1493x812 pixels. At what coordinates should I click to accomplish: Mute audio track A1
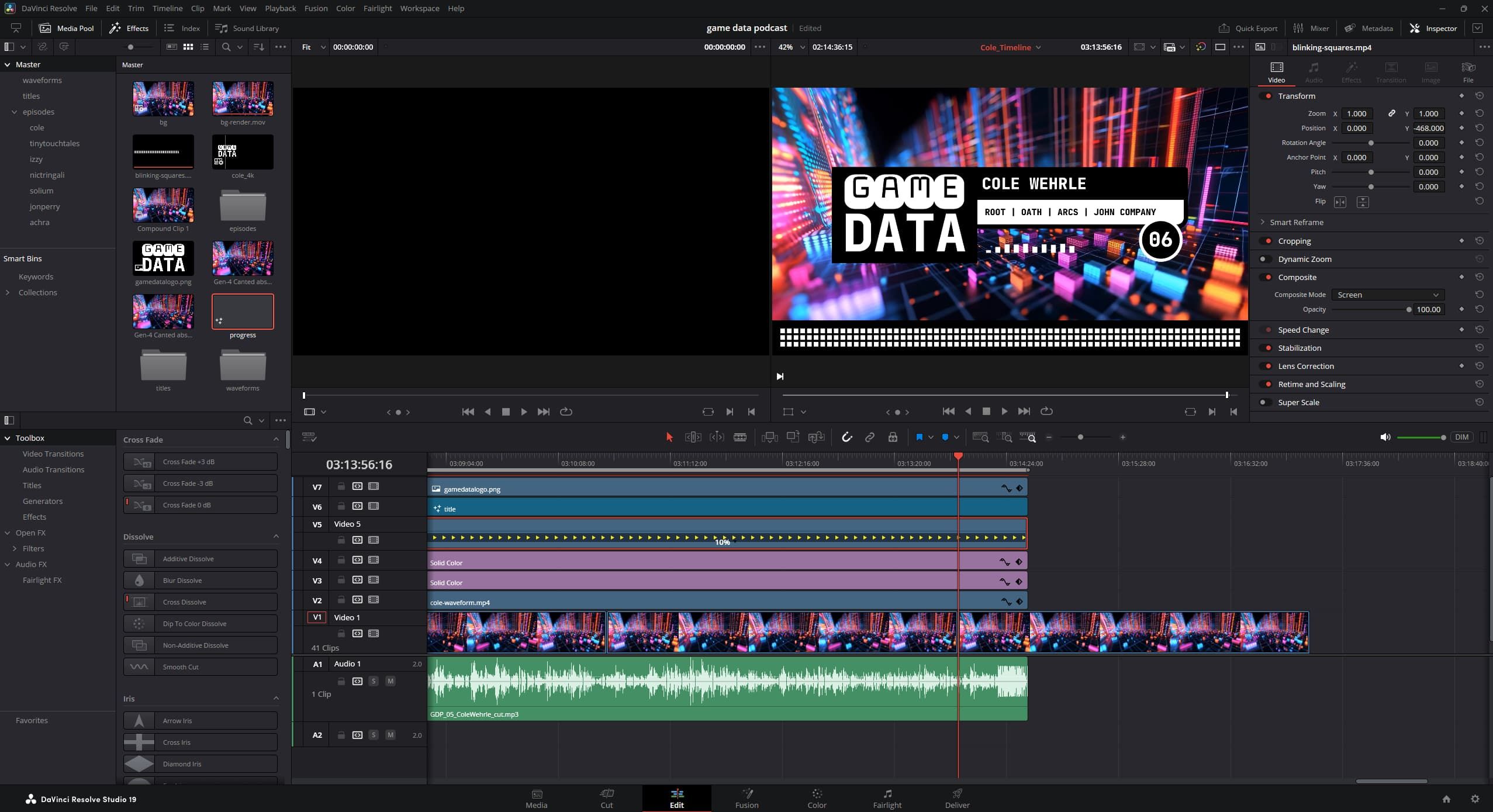tap(390, 681)
